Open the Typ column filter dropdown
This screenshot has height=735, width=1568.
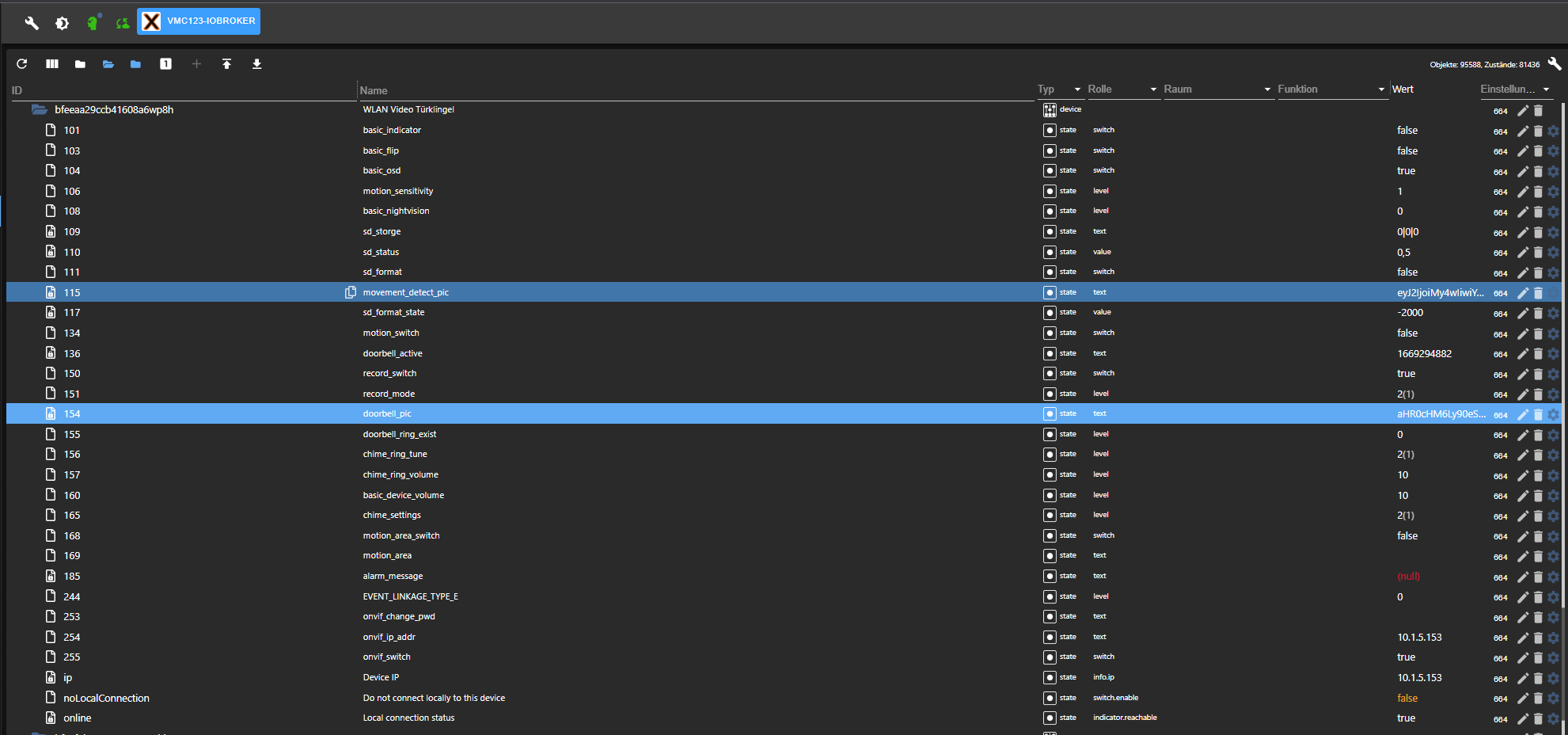pos(1076,89)
